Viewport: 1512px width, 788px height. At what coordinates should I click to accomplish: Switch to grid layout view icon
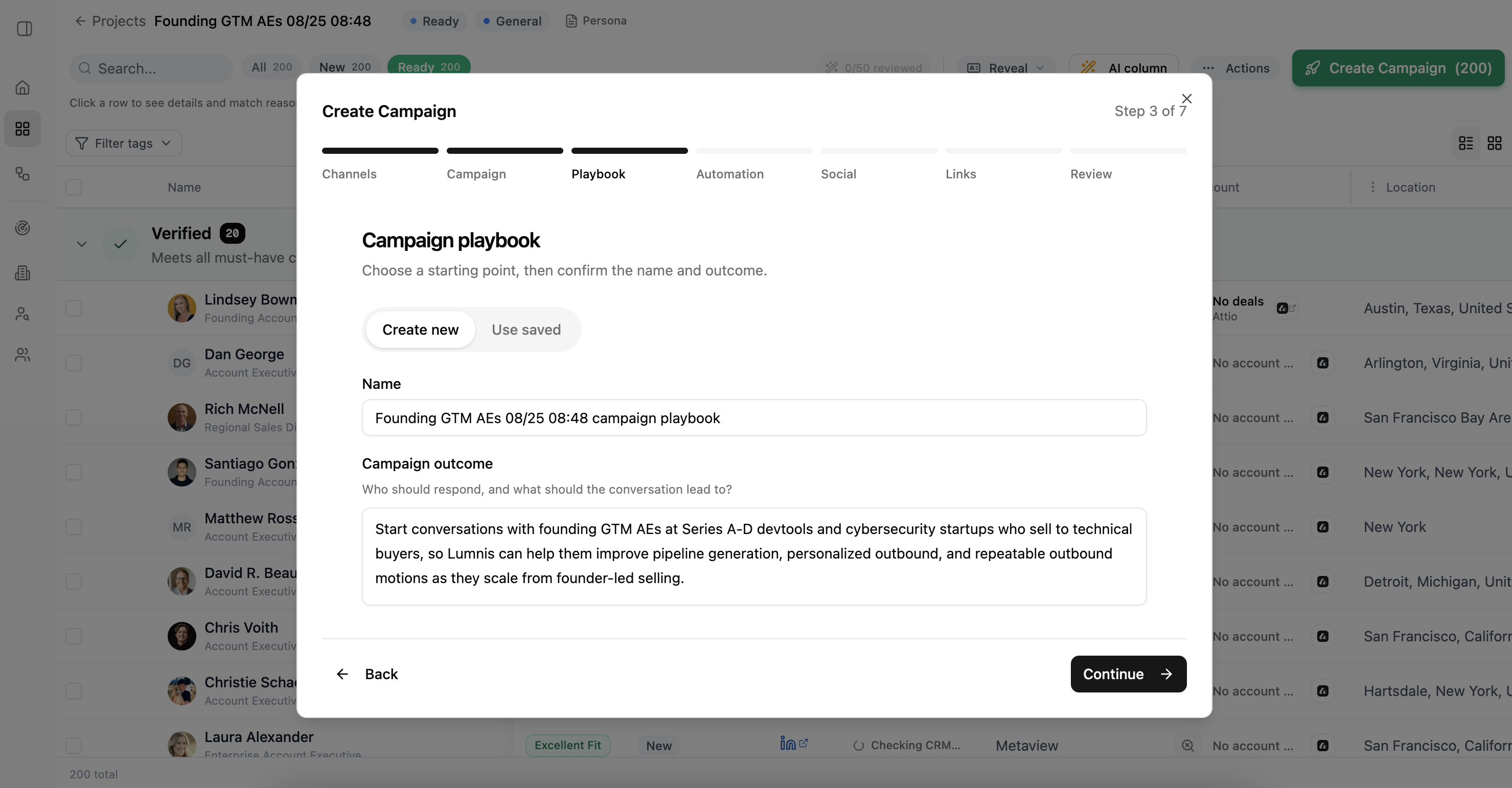1495,143
